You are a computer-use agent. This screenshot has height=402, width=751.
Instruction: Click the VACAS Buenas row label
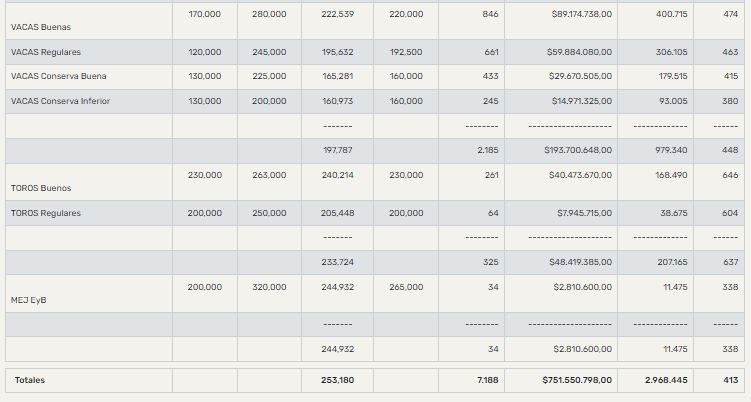[41, 27]
